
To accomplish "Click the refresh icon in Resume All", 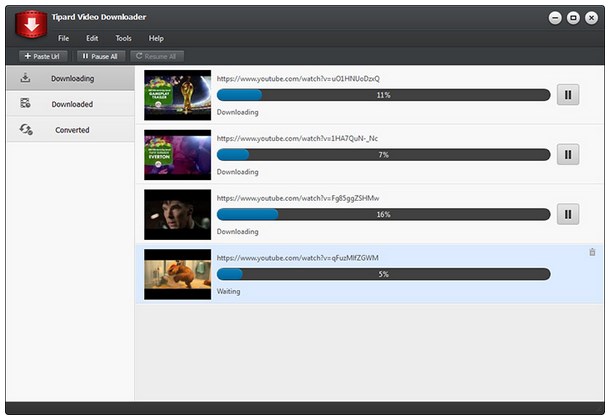I will pyautogui.click(x=139, y=56).
